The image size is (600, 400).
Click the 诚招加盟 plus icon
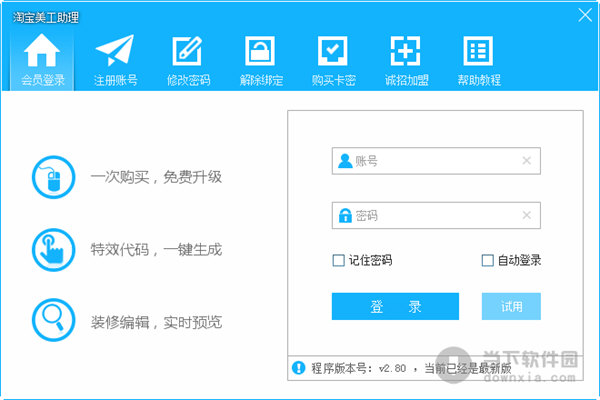pyautogui.click(x=405, y=52)
